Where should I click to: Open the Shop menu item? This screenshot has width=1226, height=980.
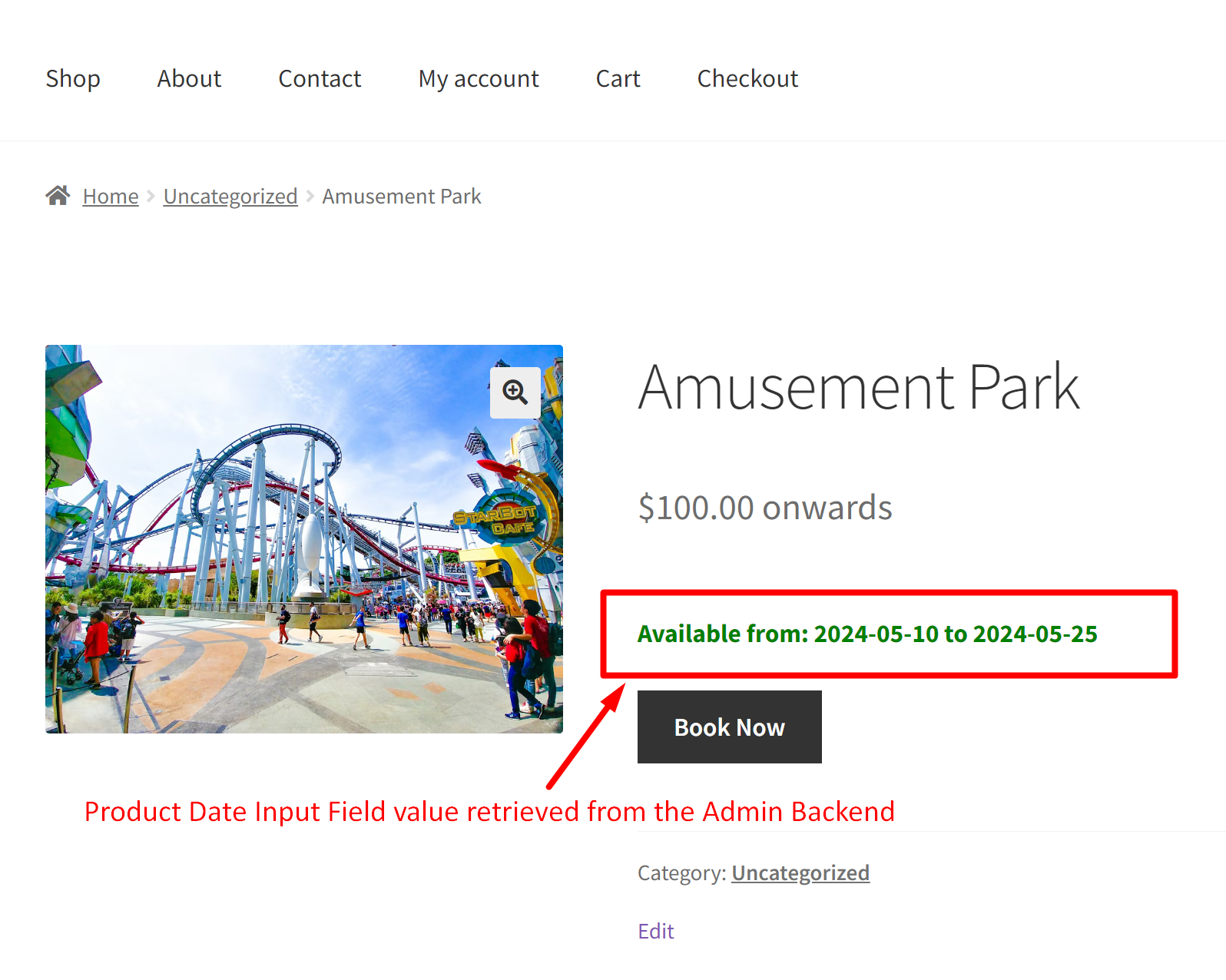coord(73,78)
